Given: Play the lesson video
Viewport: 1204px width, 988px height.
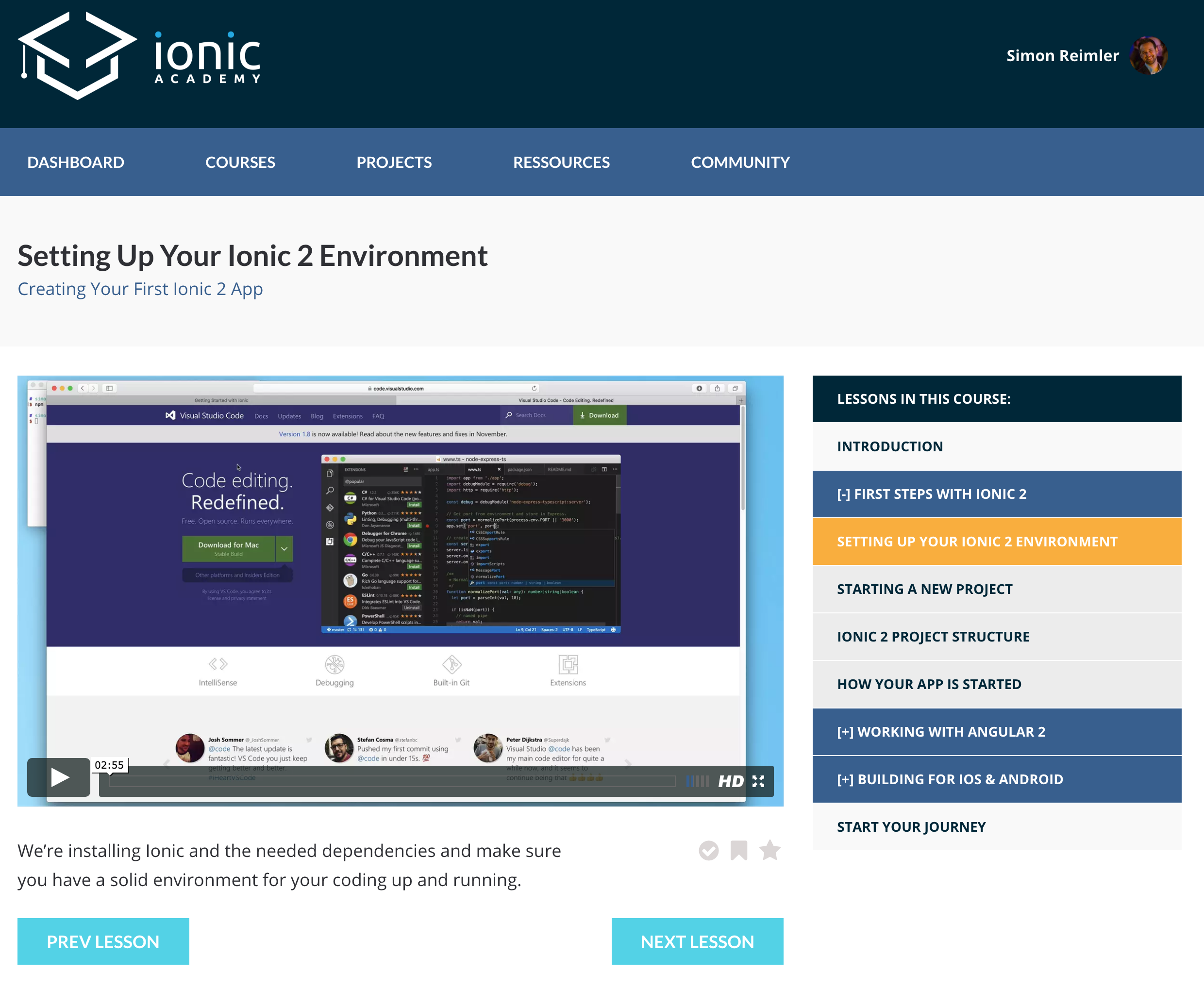Looking at the screenshot, I should click(x=59, y=777).
